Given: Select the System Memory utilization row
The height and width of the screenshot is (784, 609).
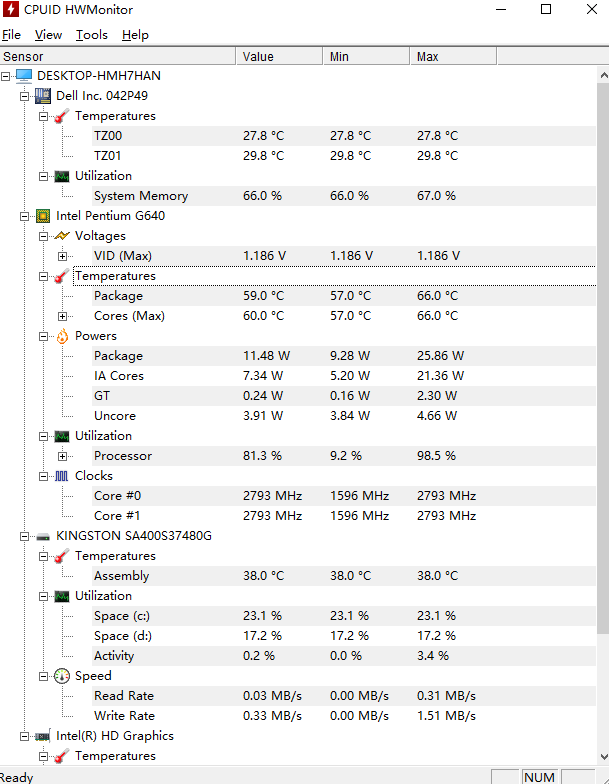Looking at the screenshot, I should click(140, 196).
